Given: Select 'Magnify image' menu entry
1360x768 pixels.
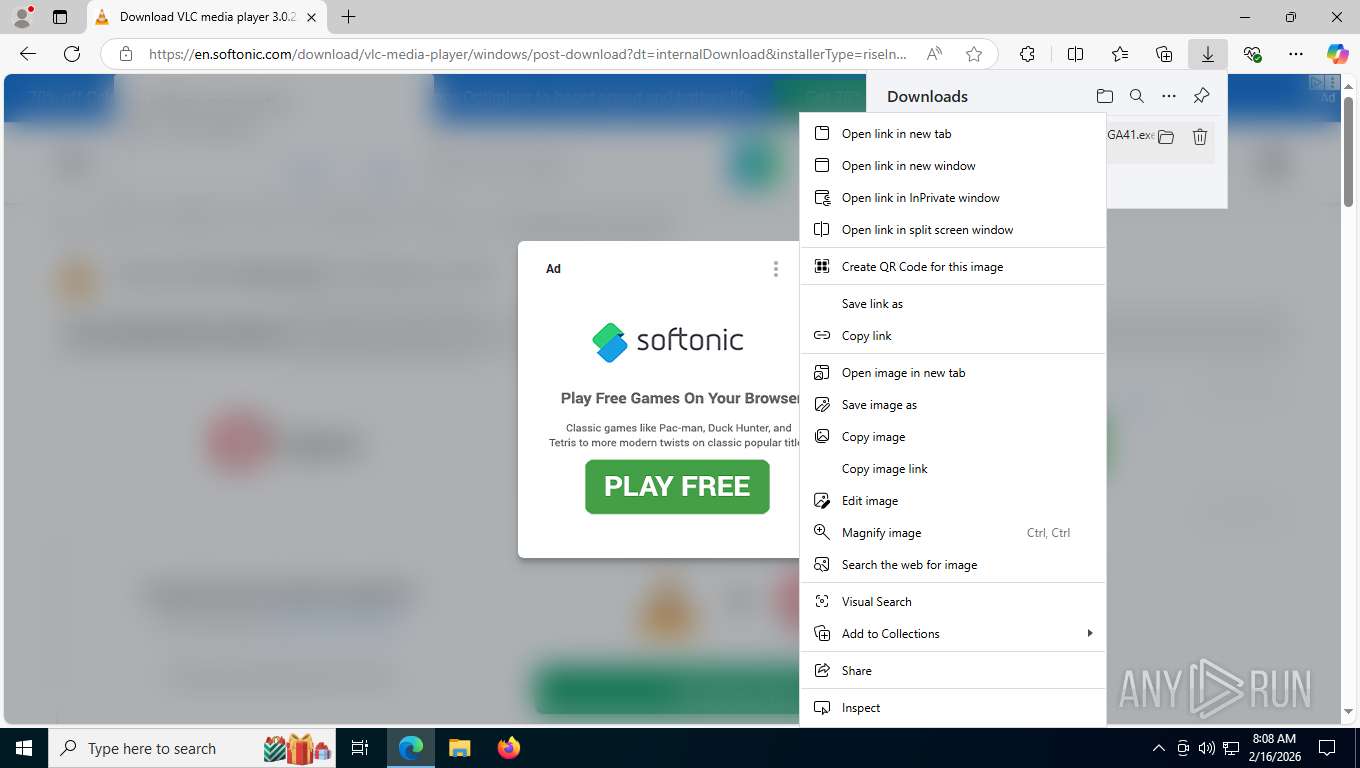Looking at the screenshot, I should pyautogui.click(x=953, y=533).
